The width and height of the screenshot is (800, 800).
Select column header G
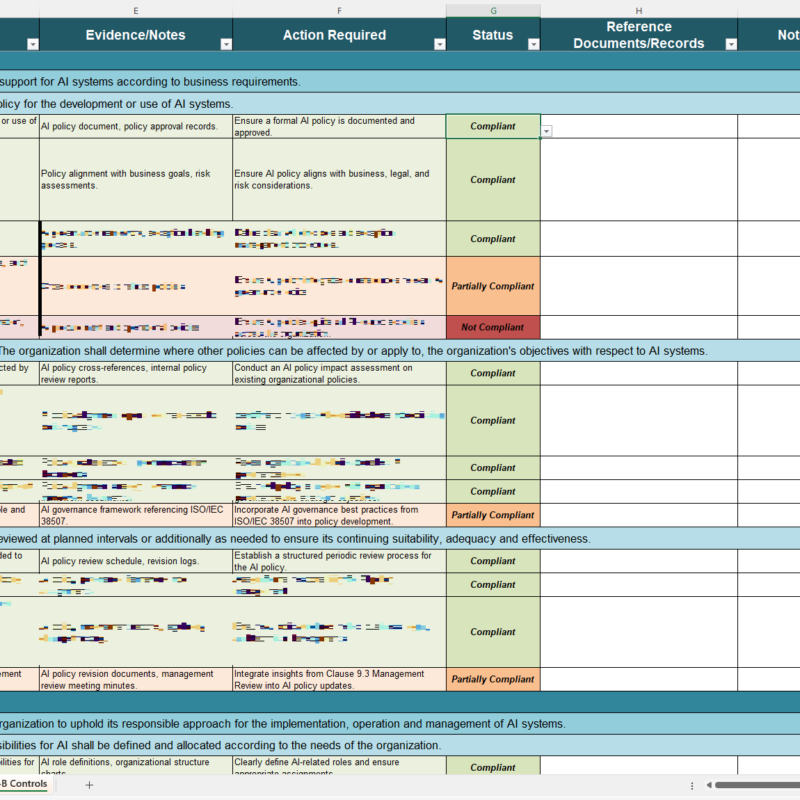point(493,11)
